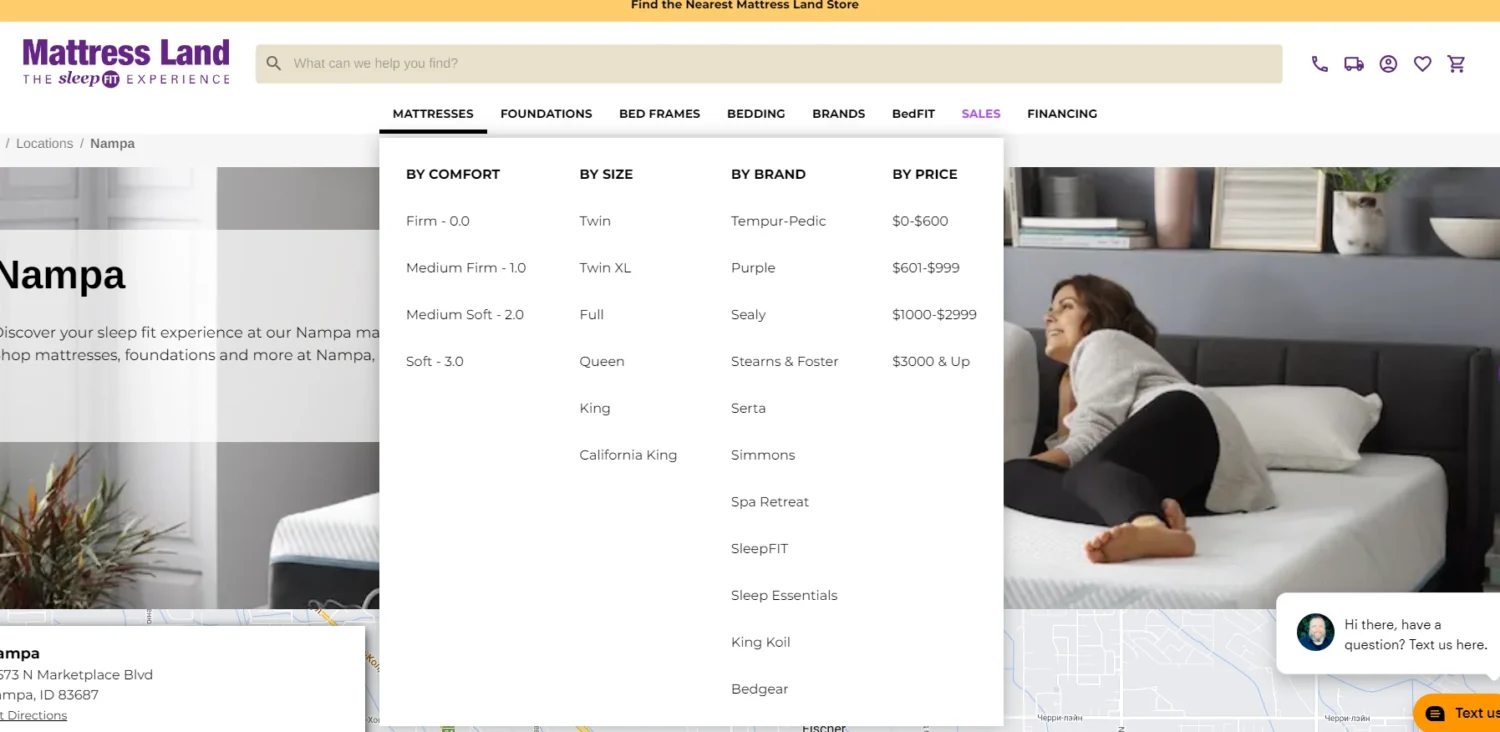This screenshot has height=732, width=1500.
Task: Browse the Tempur-Pedic brand
Action: 779,221
